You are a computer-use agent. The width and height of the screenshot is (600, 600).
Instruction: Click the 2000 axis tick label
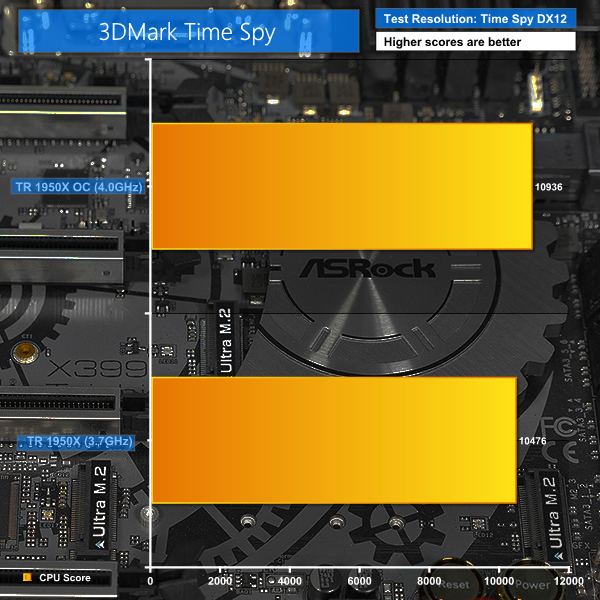[220, 581]
